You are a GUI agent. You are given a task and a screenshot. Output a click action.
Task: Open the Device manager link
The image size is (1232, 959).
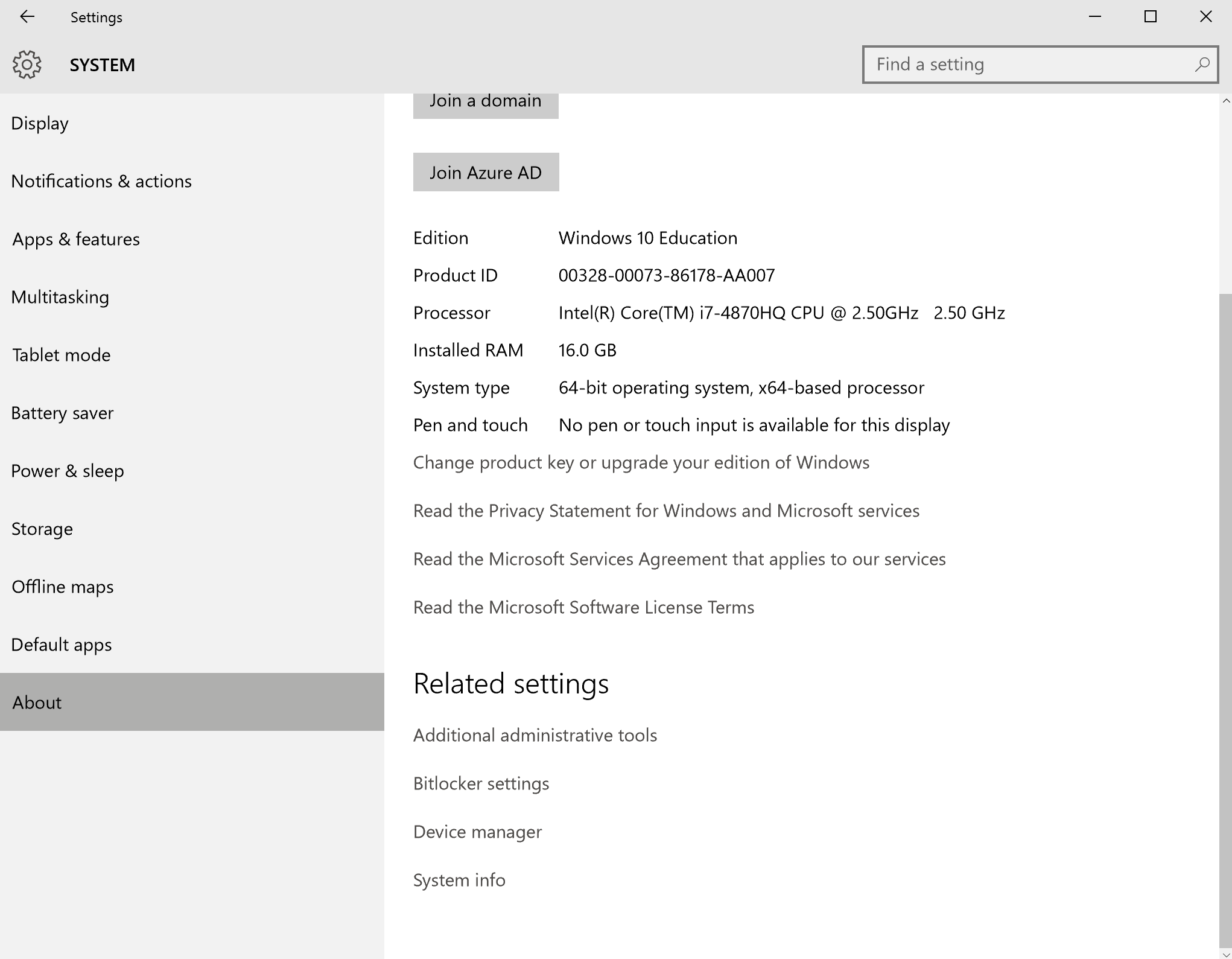(477, 832)
